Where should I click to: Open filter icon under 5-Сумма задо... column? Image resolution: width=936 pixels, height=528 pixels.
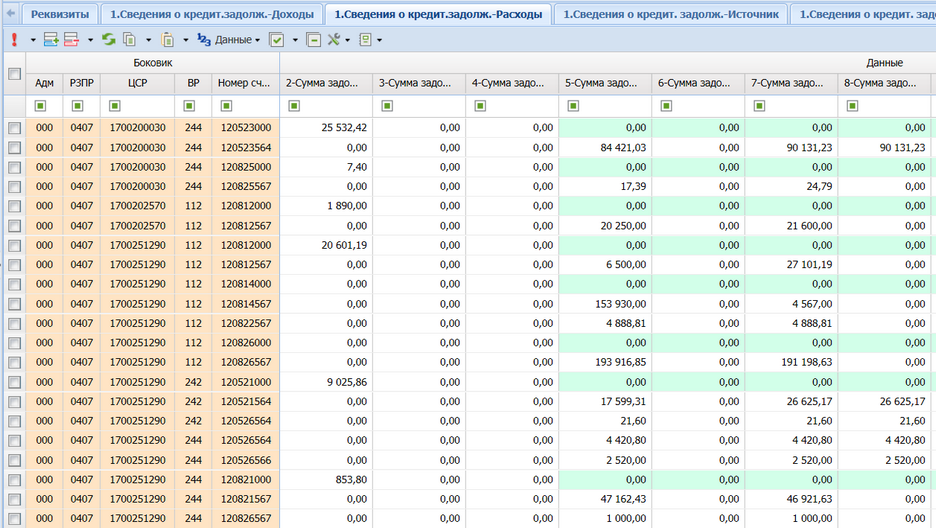tap(573, 106)
